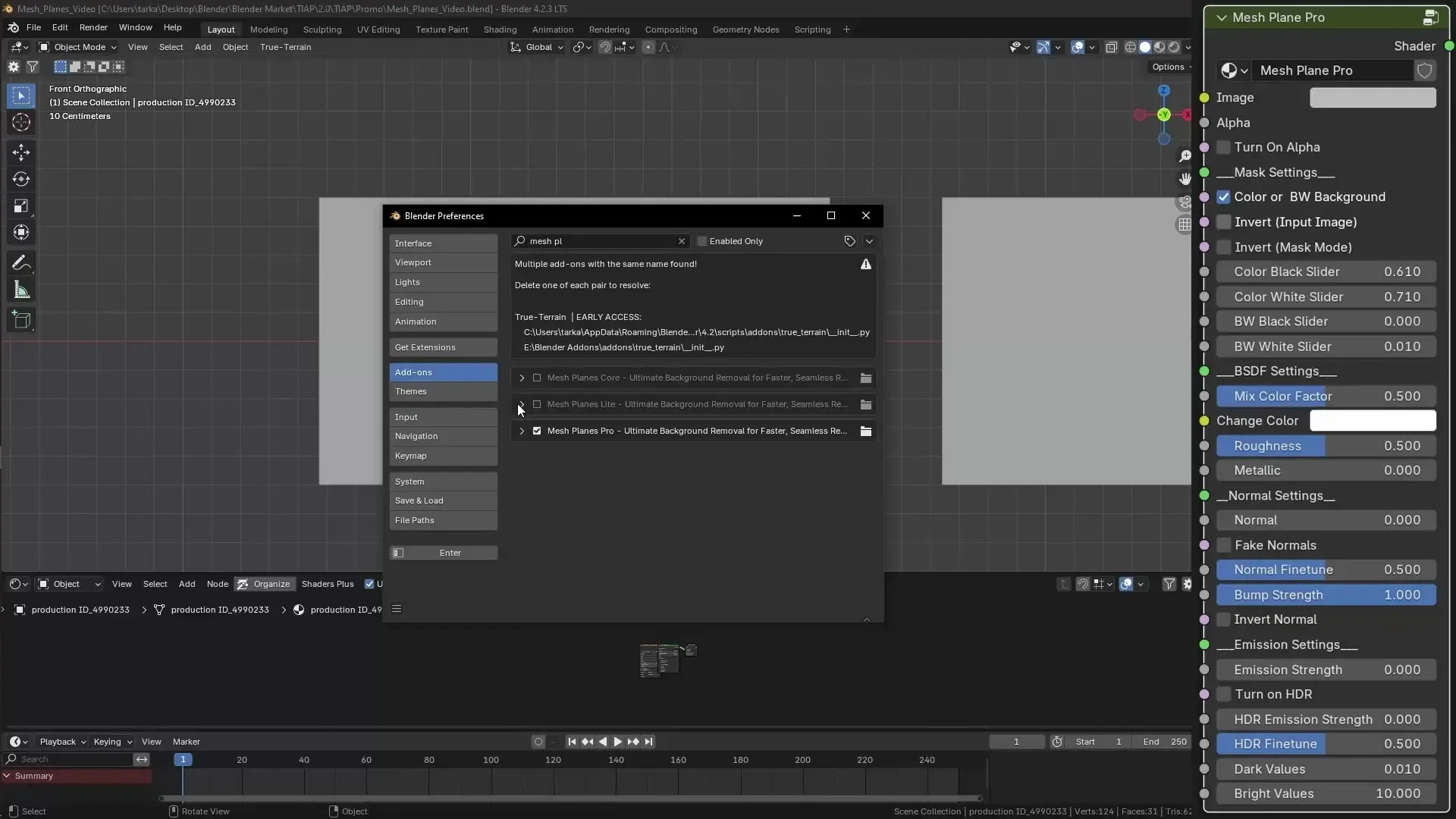This screenshot has height=819, width=1456.
Task: Click the Blender logo menu icon
Action: click(13, 27)
